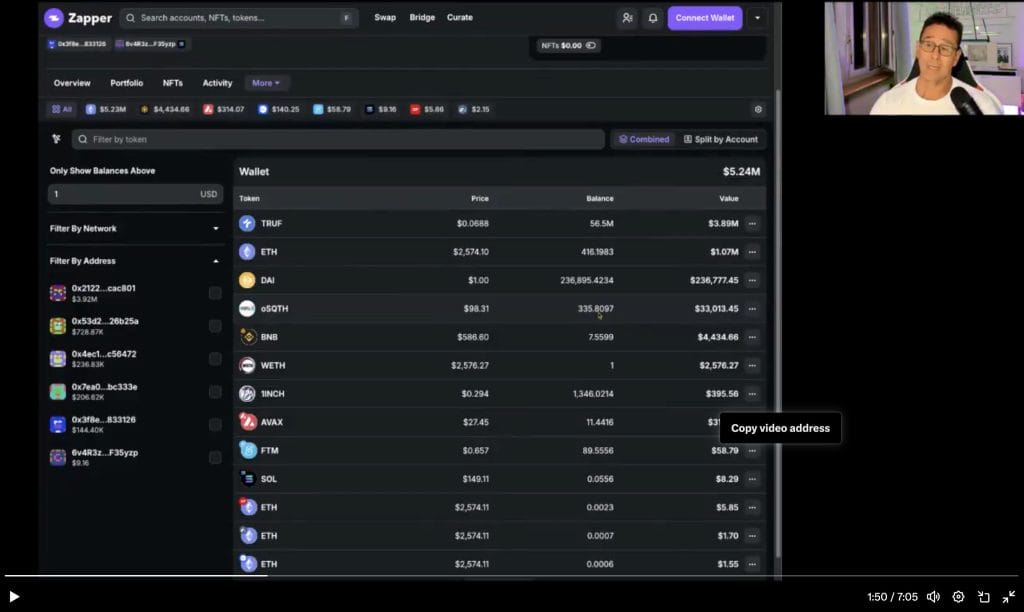The width and height of the screenshot is (1024, 612).
Task: Select the Ethereum $5.23M network chip
Action: point(106,109)
